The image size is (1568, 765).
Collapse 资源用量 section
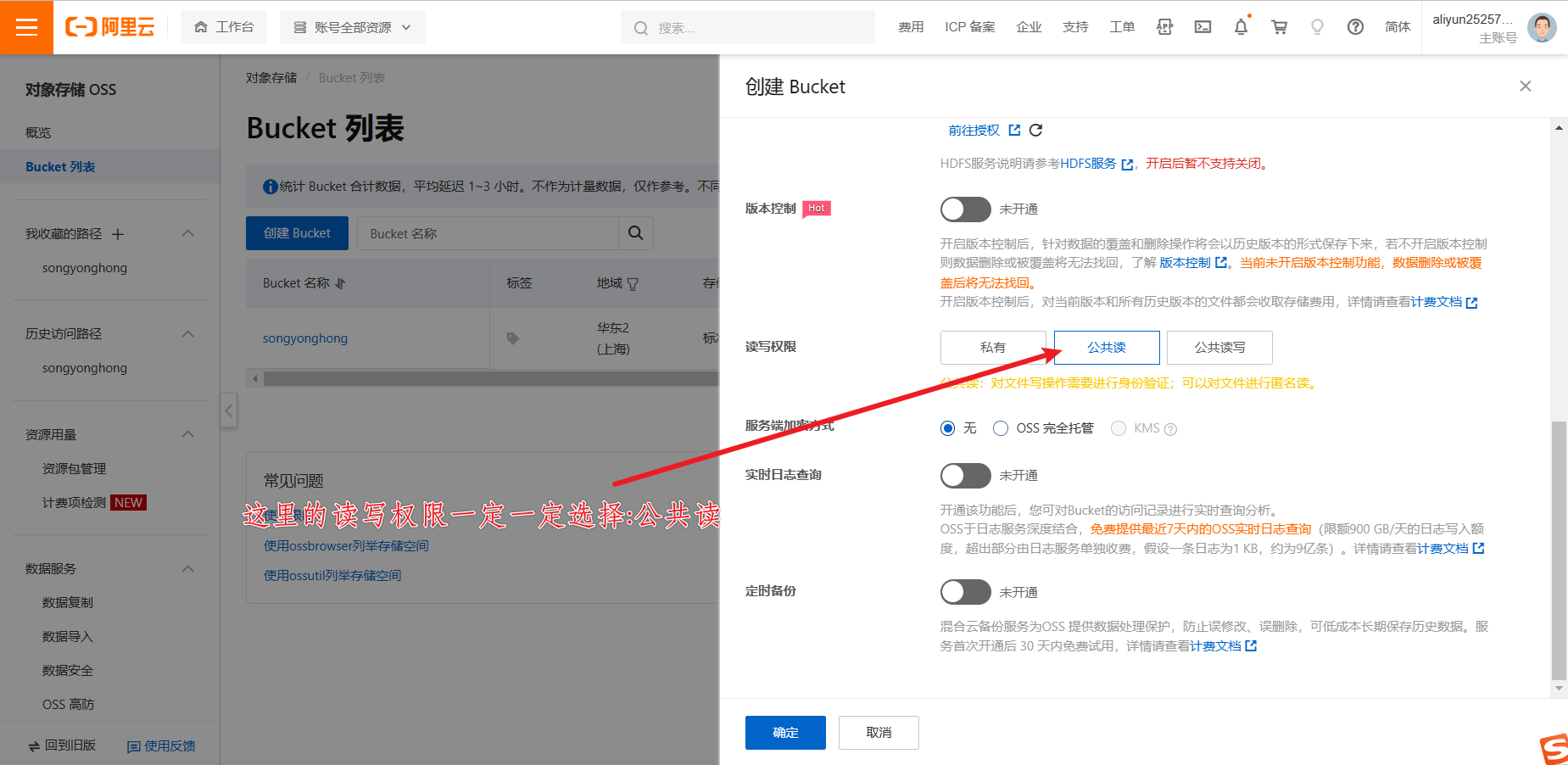[188, 434]
